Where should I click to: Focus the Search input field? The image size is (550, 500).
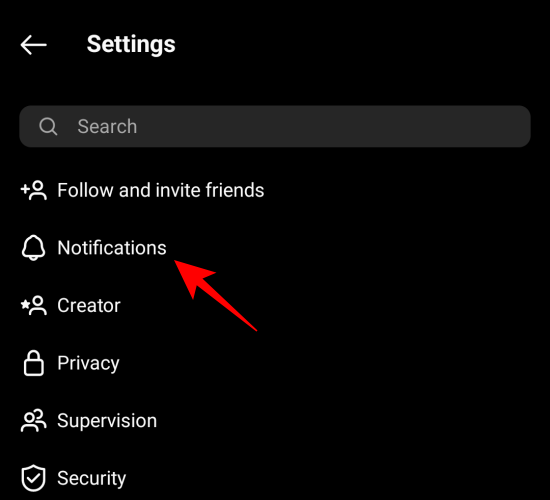275,126
